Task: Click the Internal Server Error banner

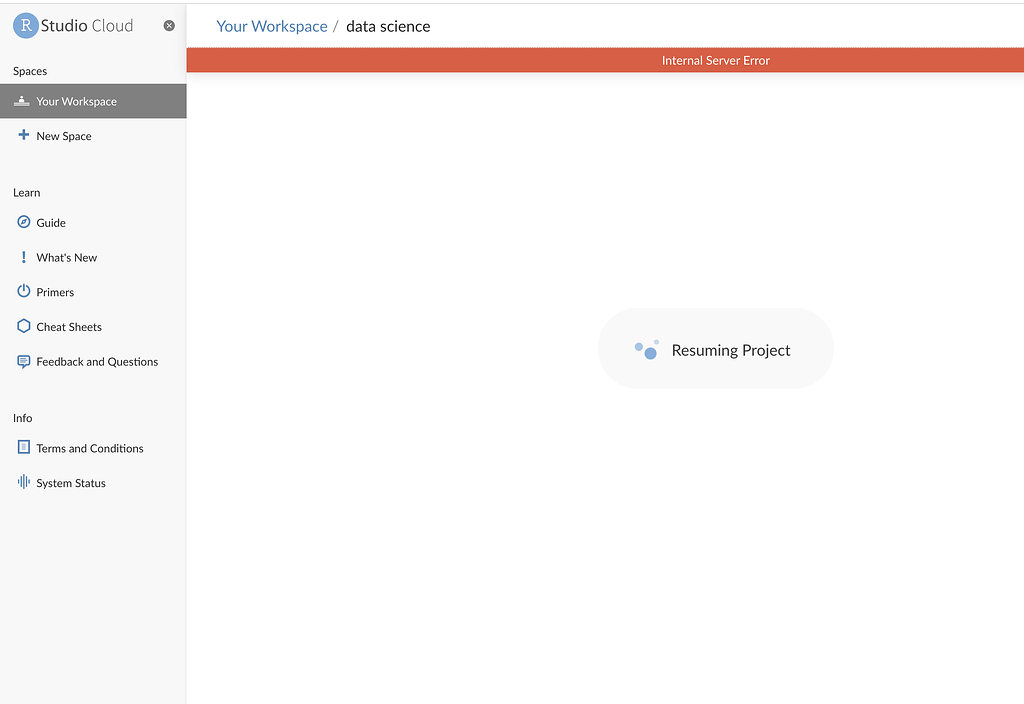Action: (x=605, y=60)
